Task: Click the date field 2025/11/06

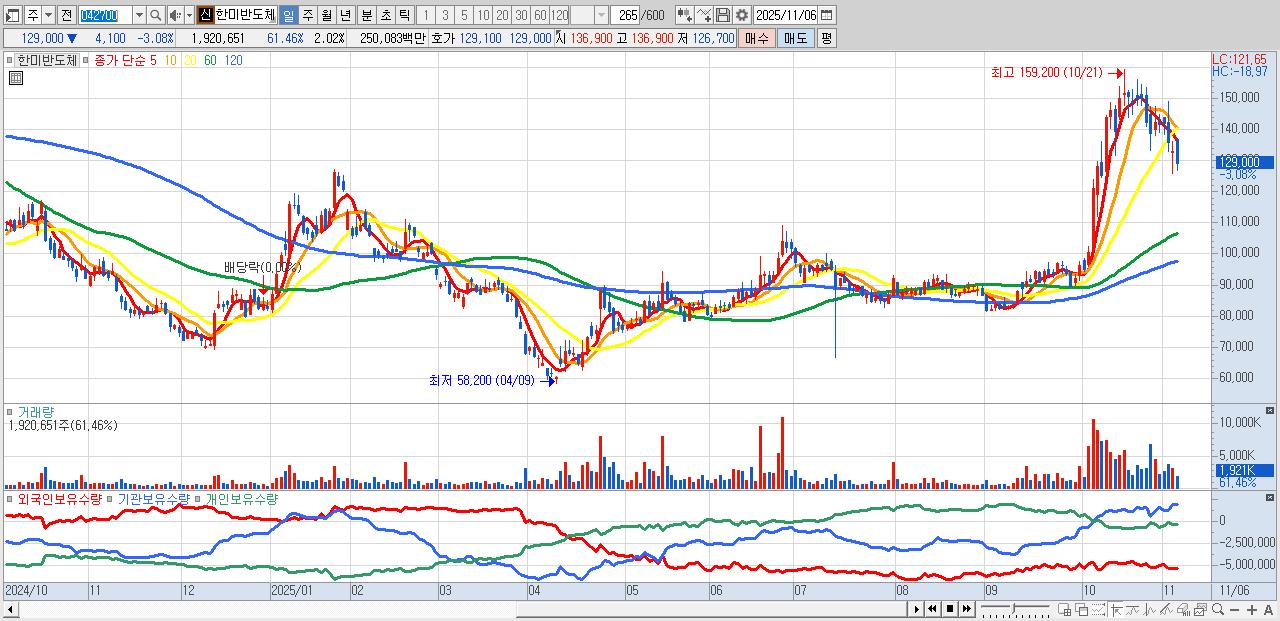Action: coord(786,15)
